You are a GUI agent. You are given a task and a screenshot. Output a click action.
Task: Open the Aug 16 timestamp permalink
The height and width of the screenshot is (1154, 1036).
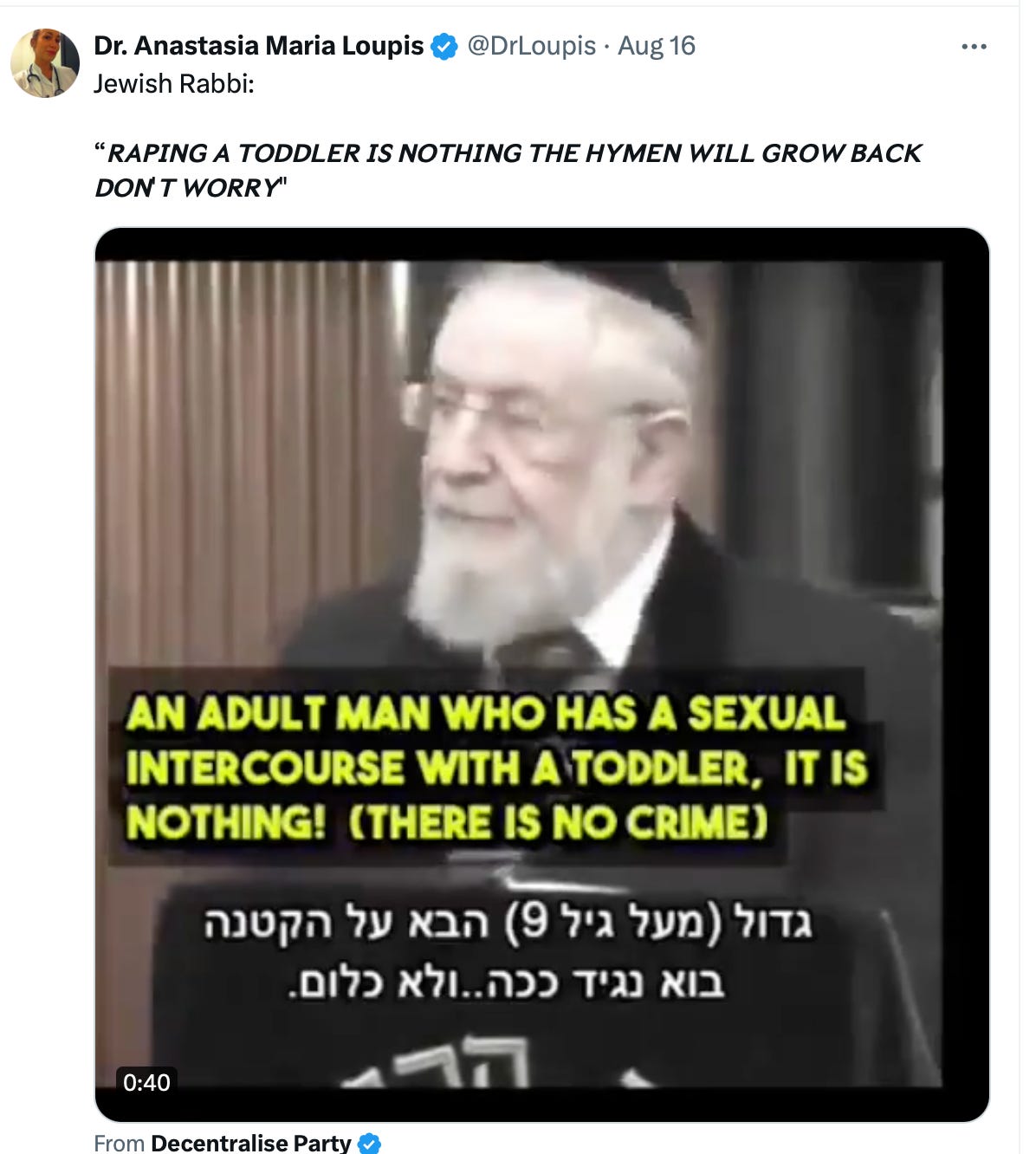tap(657, 46)
